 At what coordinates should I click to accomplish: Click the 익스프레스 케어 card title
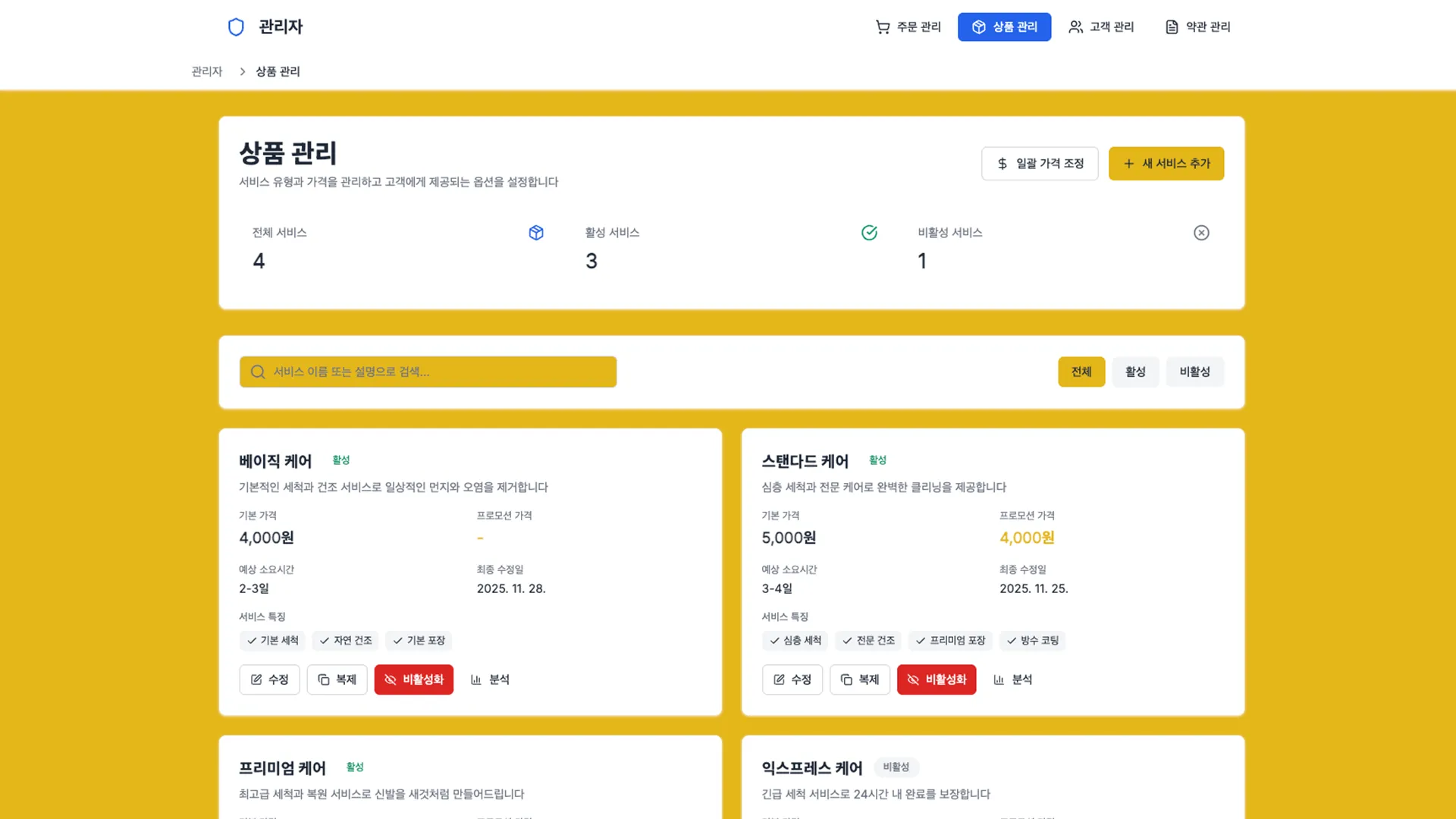click(812, 768)
